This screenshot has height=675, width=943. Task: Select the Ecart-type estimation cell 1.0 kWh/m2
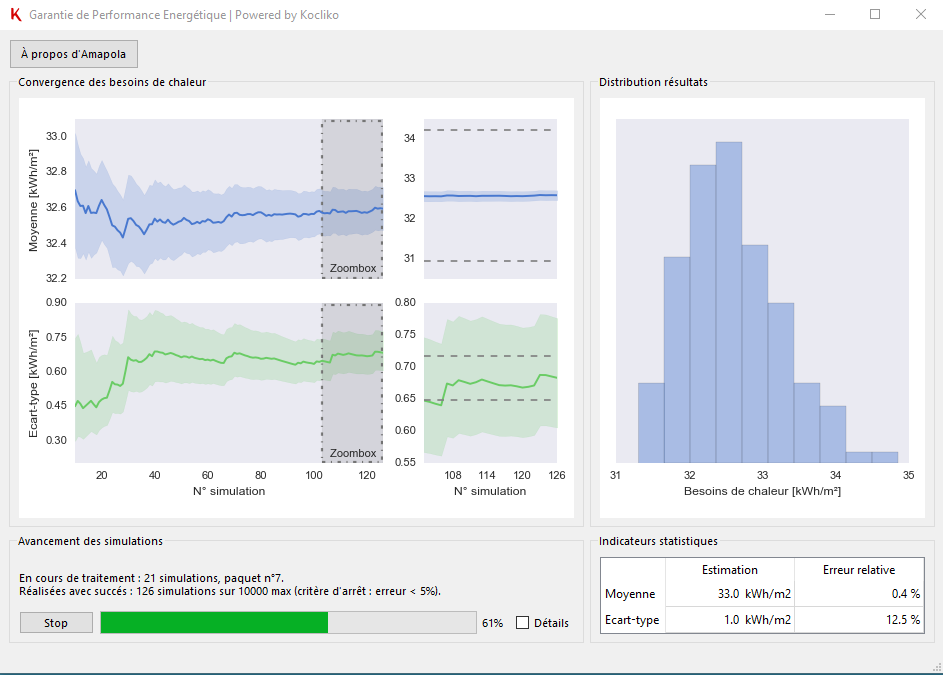pos(730,620)
